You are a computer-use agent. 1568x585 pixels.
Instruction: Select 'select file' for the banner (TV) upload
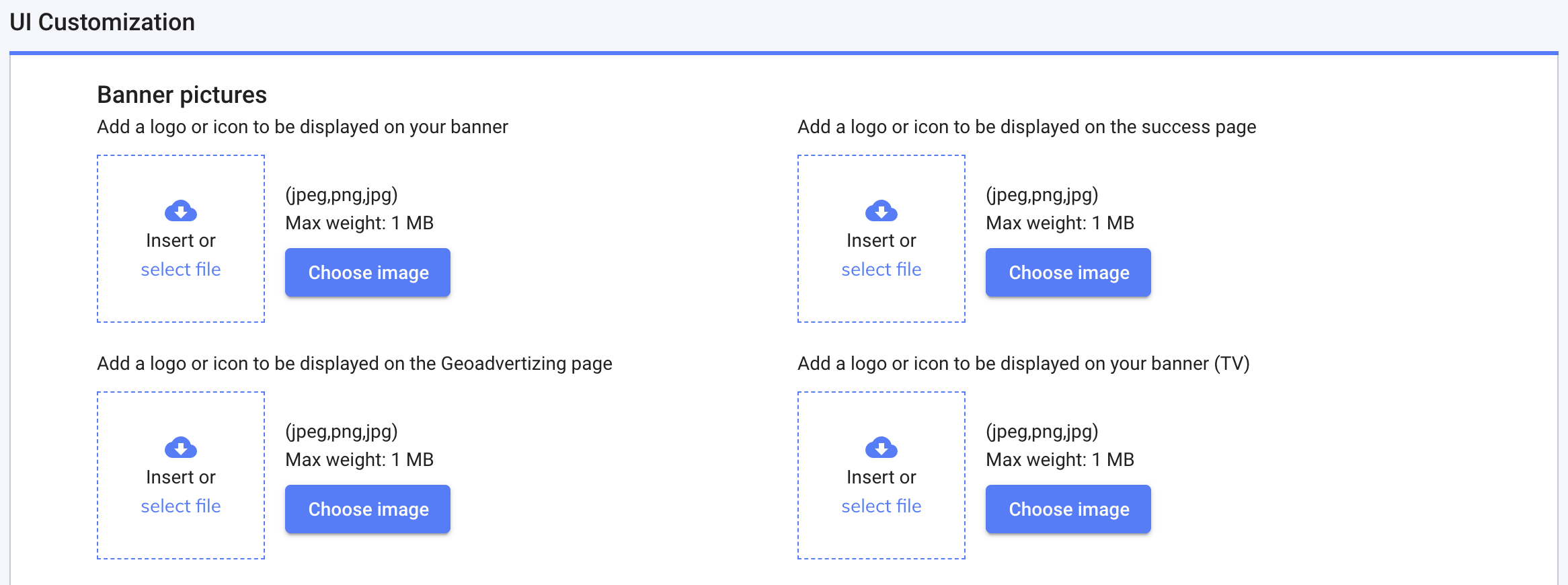click(x=881, y=506)
